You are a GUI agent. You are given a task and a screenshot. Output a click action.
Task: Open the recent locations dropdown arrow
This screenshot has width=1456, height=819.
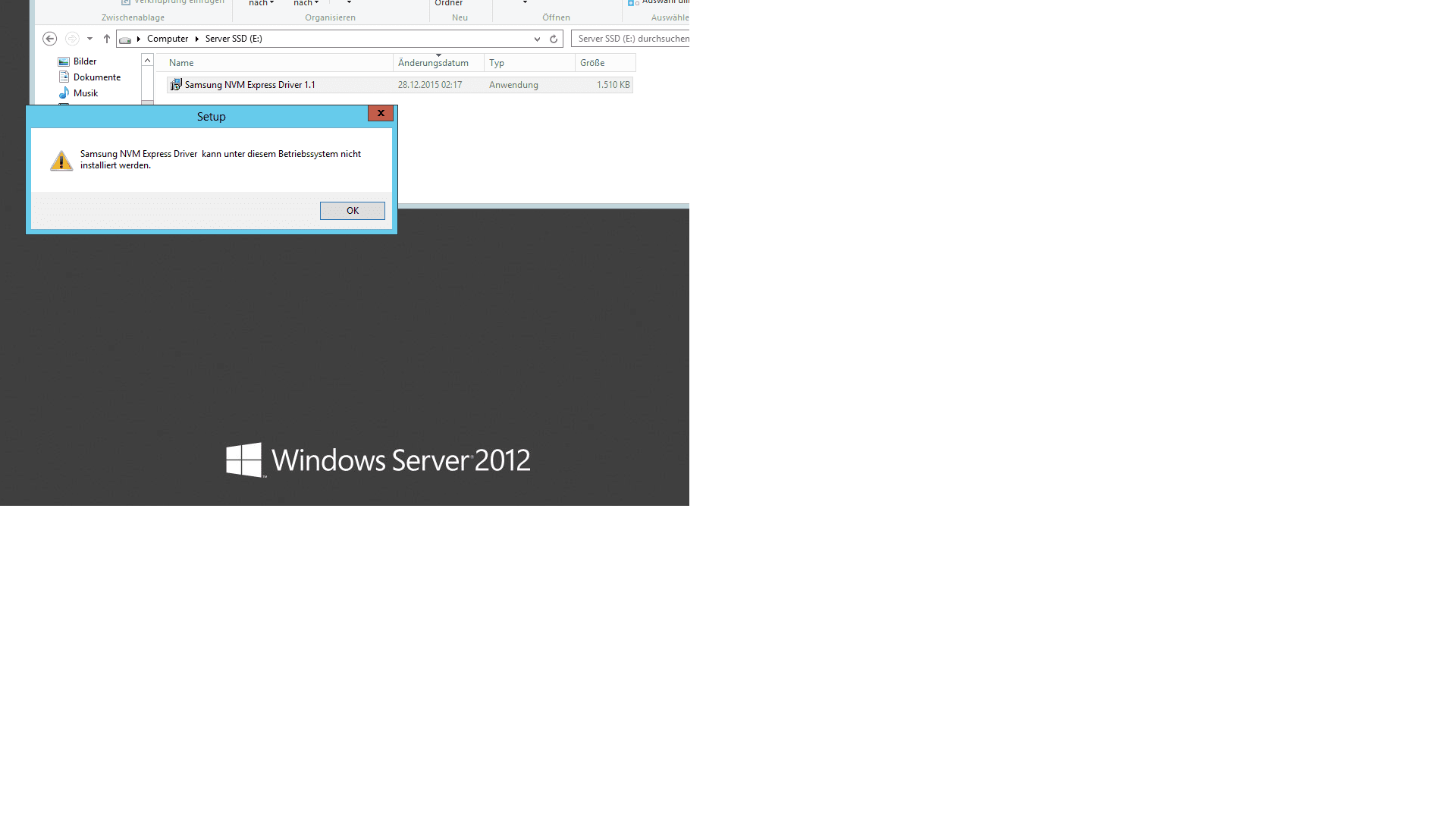(89, 39)
